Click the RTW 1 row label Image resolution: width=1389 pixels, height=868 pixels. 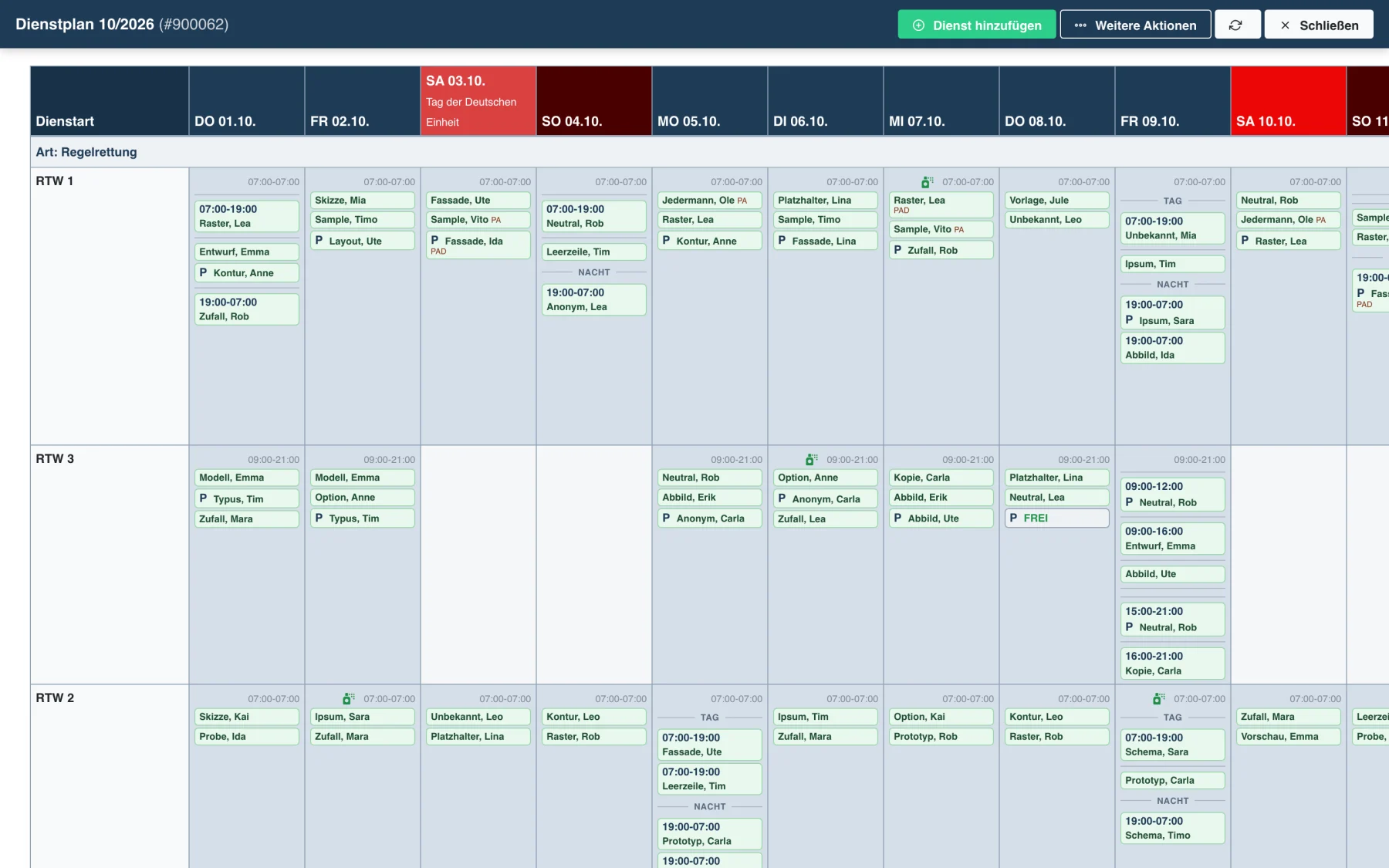tap(55, 181)
